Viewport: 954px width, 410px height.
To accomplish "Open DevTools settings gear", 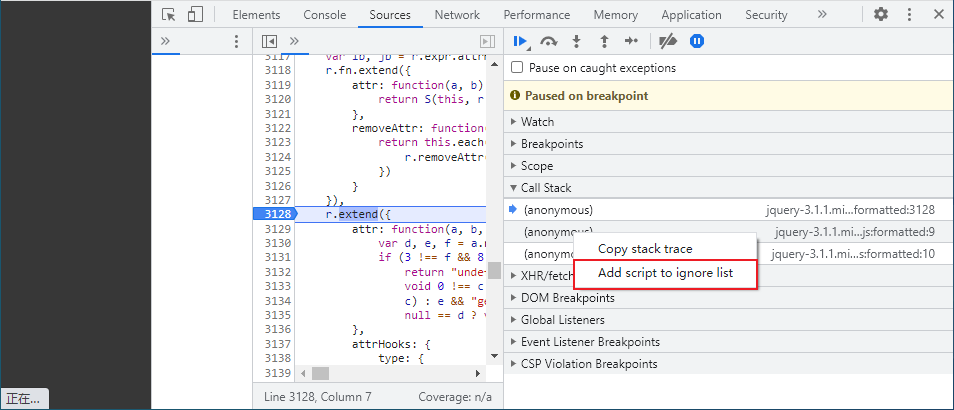I will [x=880, y=15].
